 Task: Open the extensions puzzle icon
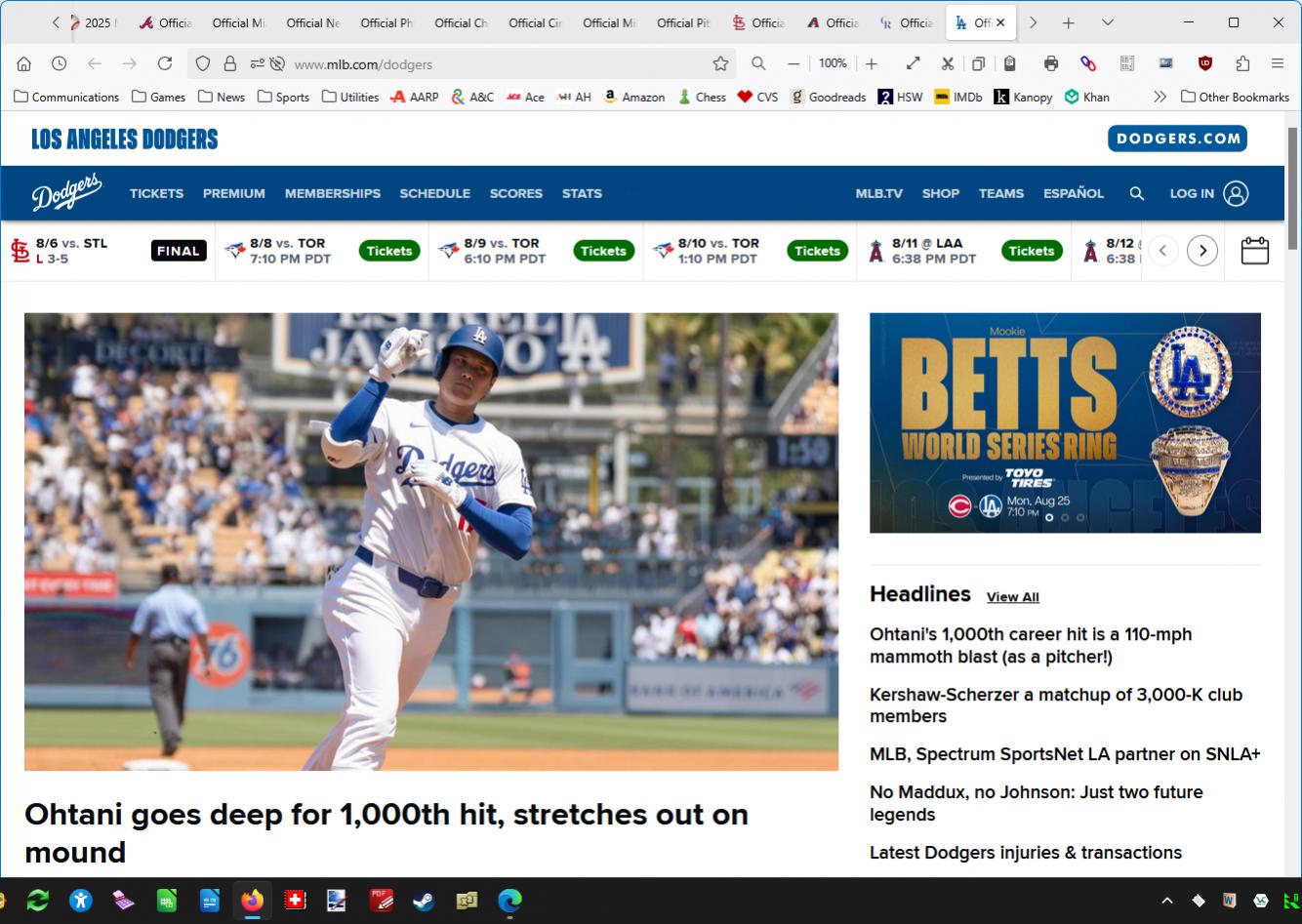[1242, 63]
